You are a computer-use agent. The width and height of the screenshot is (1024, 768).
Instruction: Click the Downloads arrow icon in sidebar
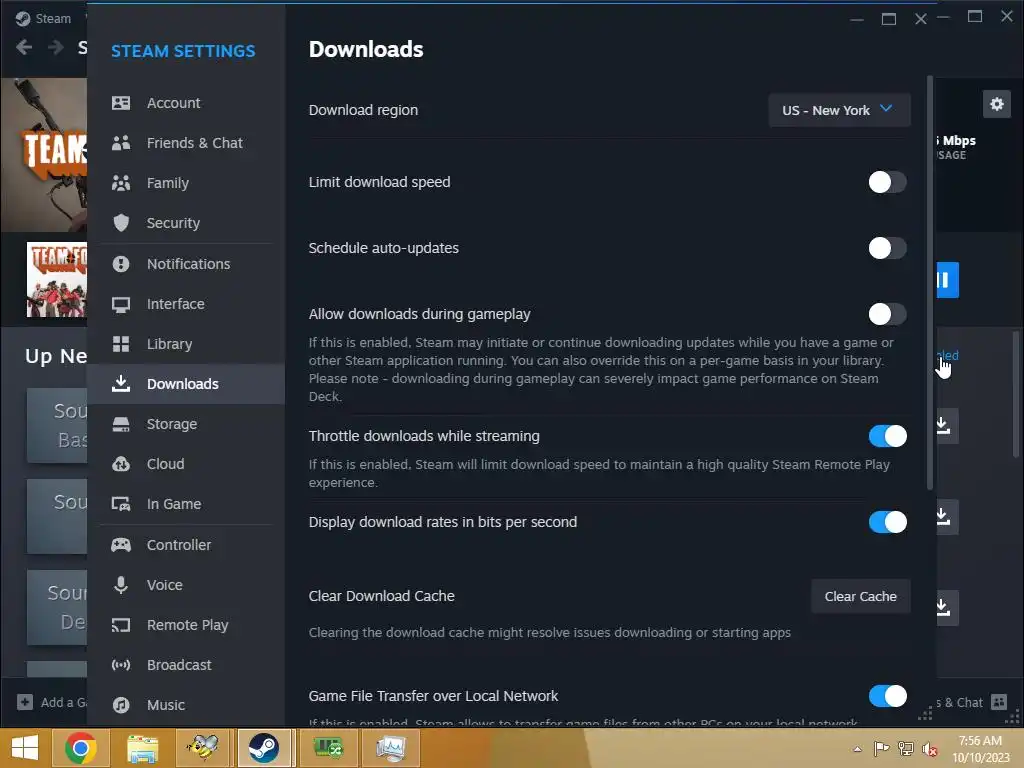click(121, 383)
